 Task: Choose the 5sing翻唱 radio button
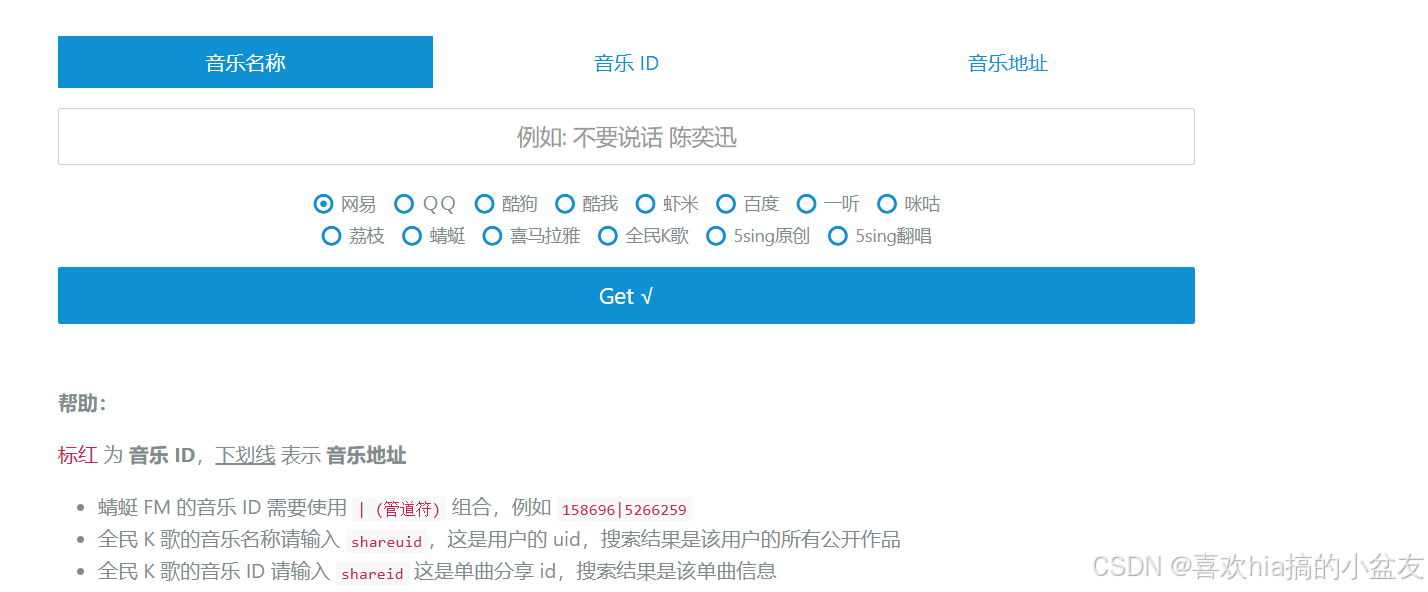click(x=838, y=236)
